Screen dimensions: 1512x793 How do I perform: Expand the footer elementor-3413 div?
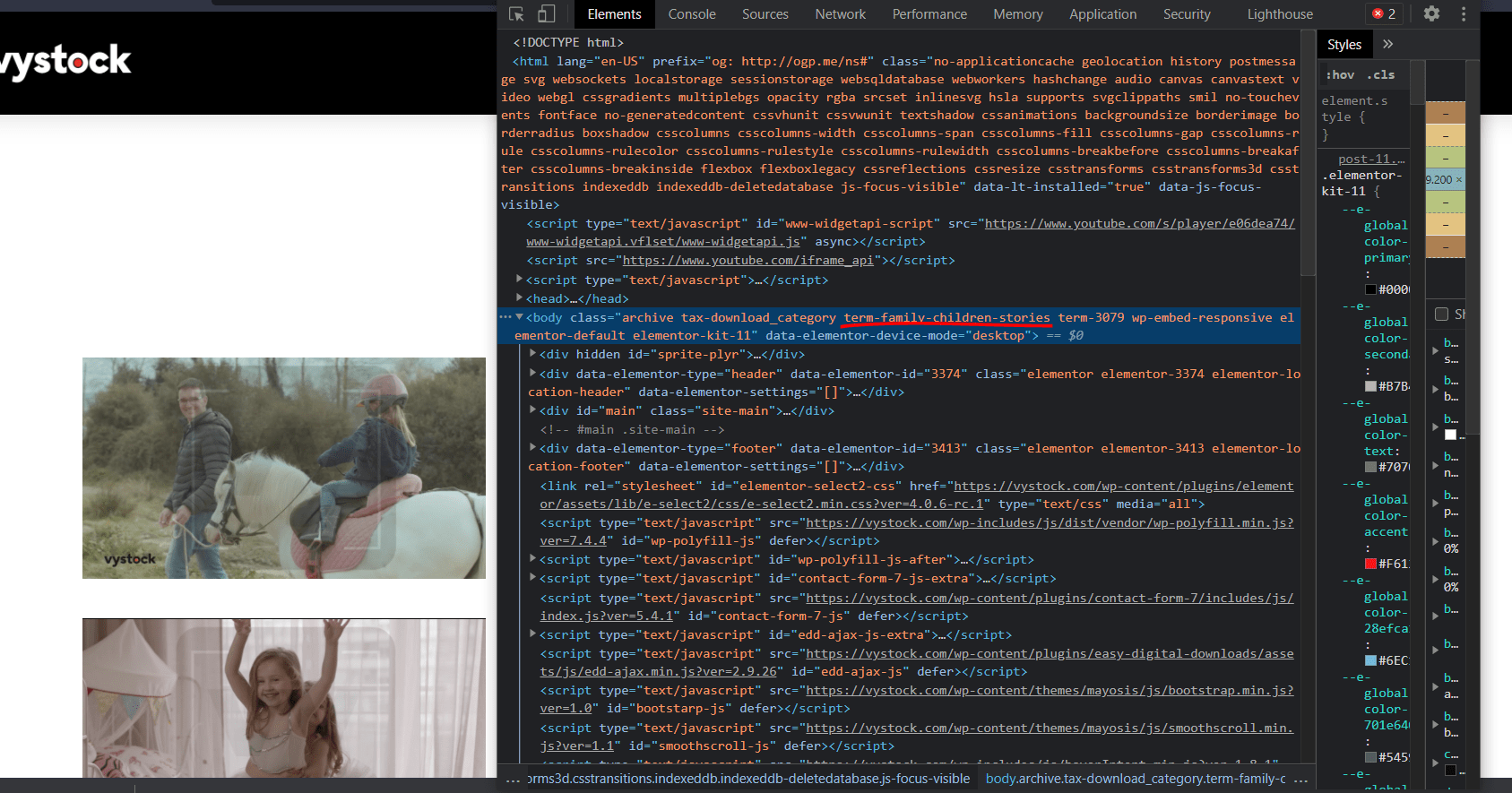click(532, 447)
